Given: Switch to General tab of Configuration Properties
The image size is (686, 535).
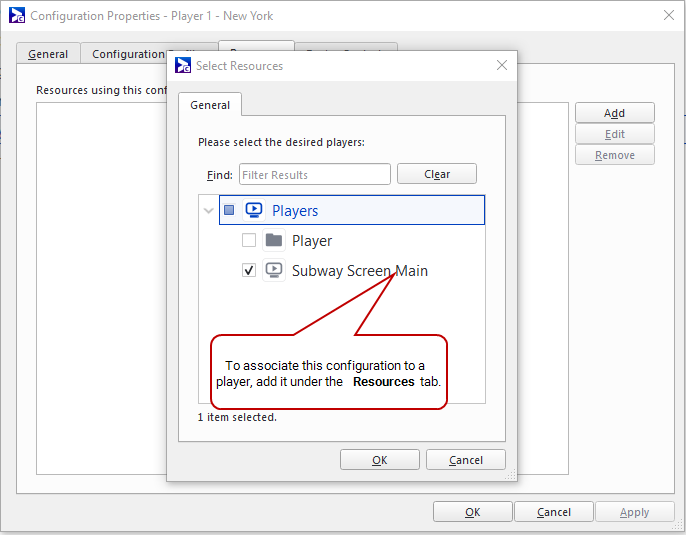Looking at the screenshot, I should click(x=48, y=54).
